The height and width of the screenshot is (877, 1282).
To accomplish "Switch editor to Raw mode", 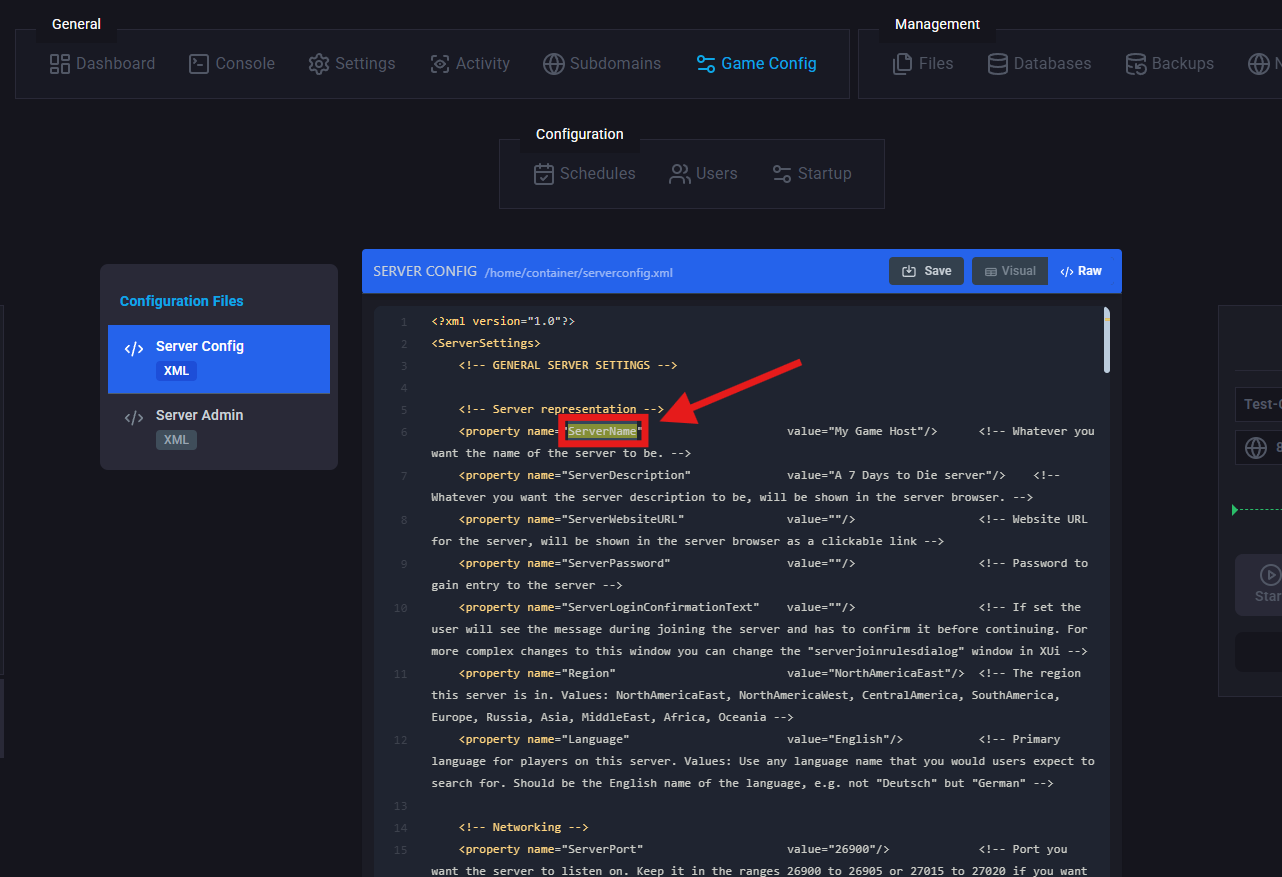I will [1081, 271].
